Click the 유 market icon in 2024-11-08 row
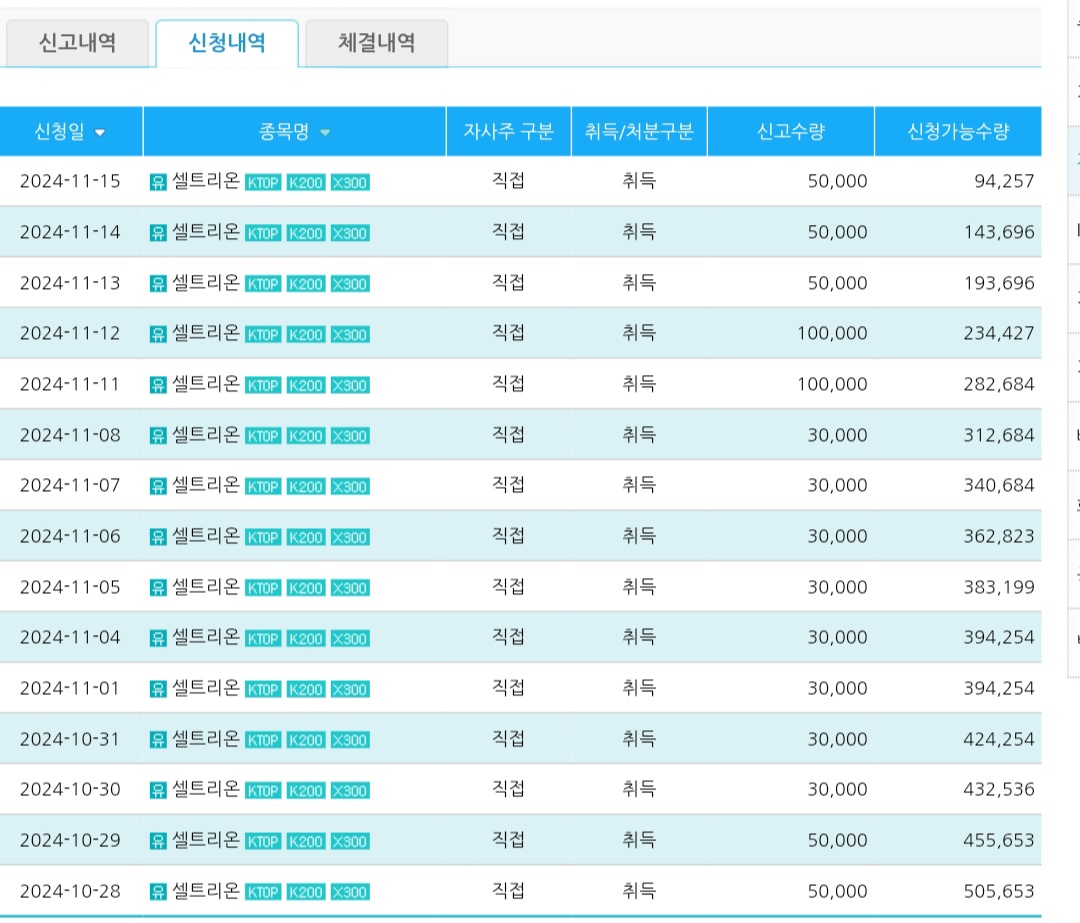Viewport: 1080px width, 923px height. [158, 436]
